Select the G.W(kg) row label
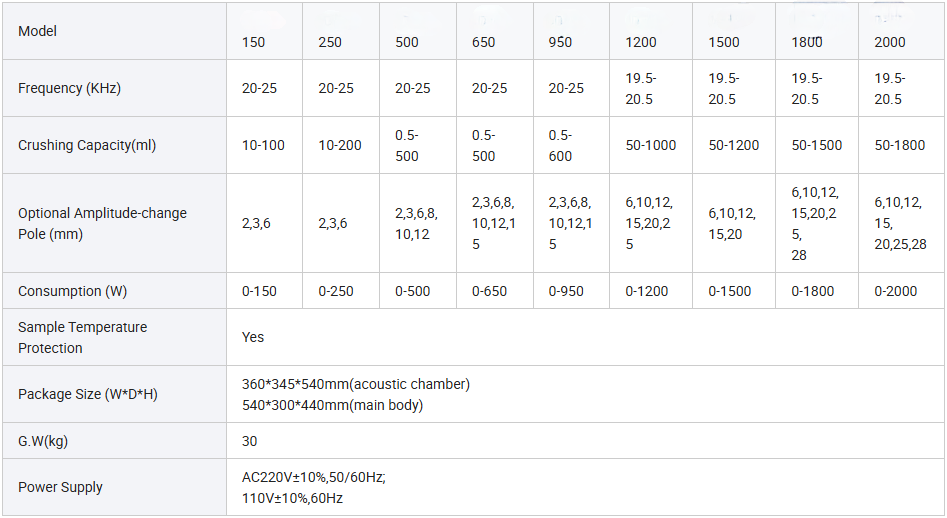Screen dimensions: 947x518 (43, 440)
